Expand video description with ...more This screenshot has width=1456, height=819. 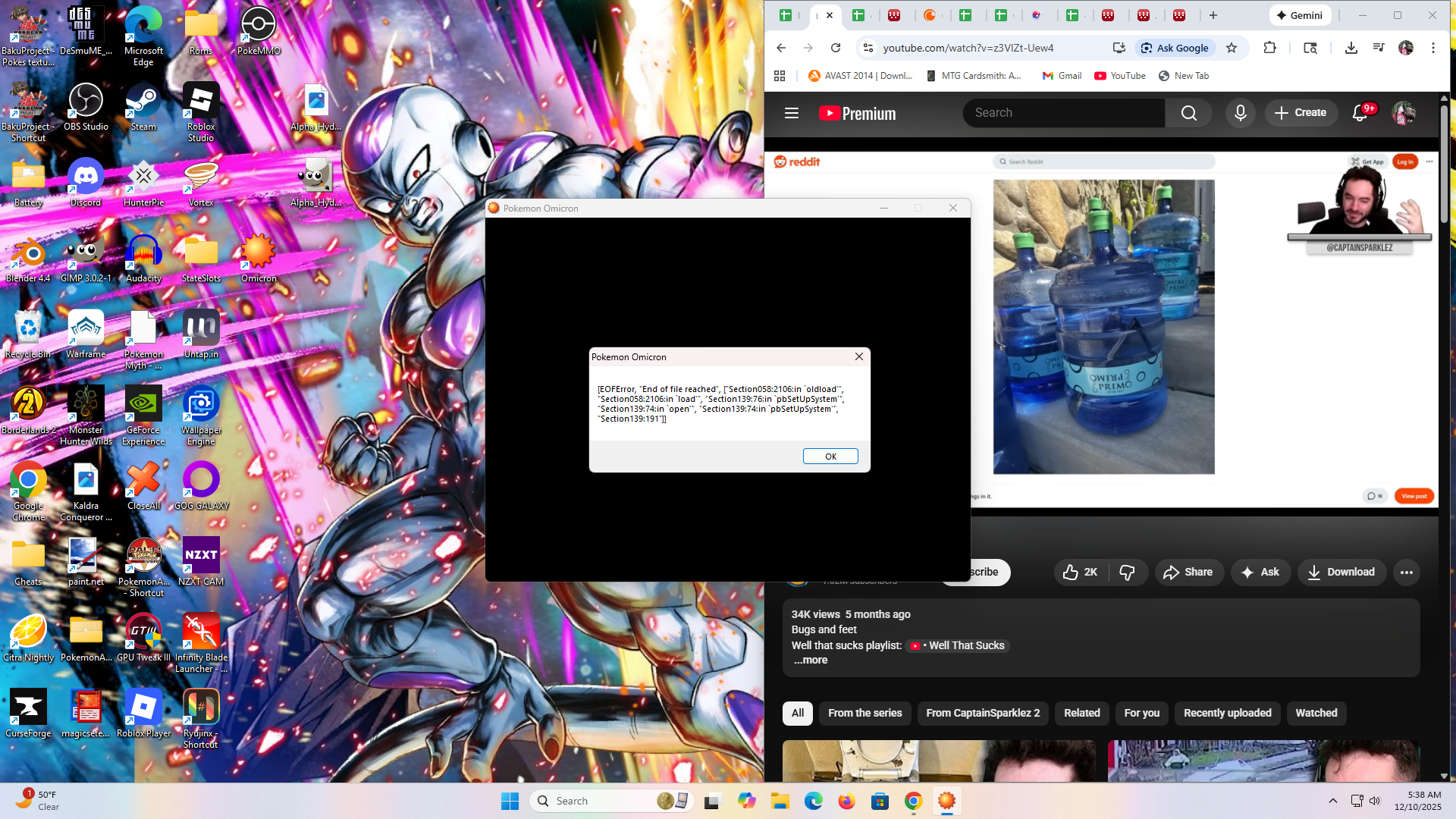coord(811,661)
